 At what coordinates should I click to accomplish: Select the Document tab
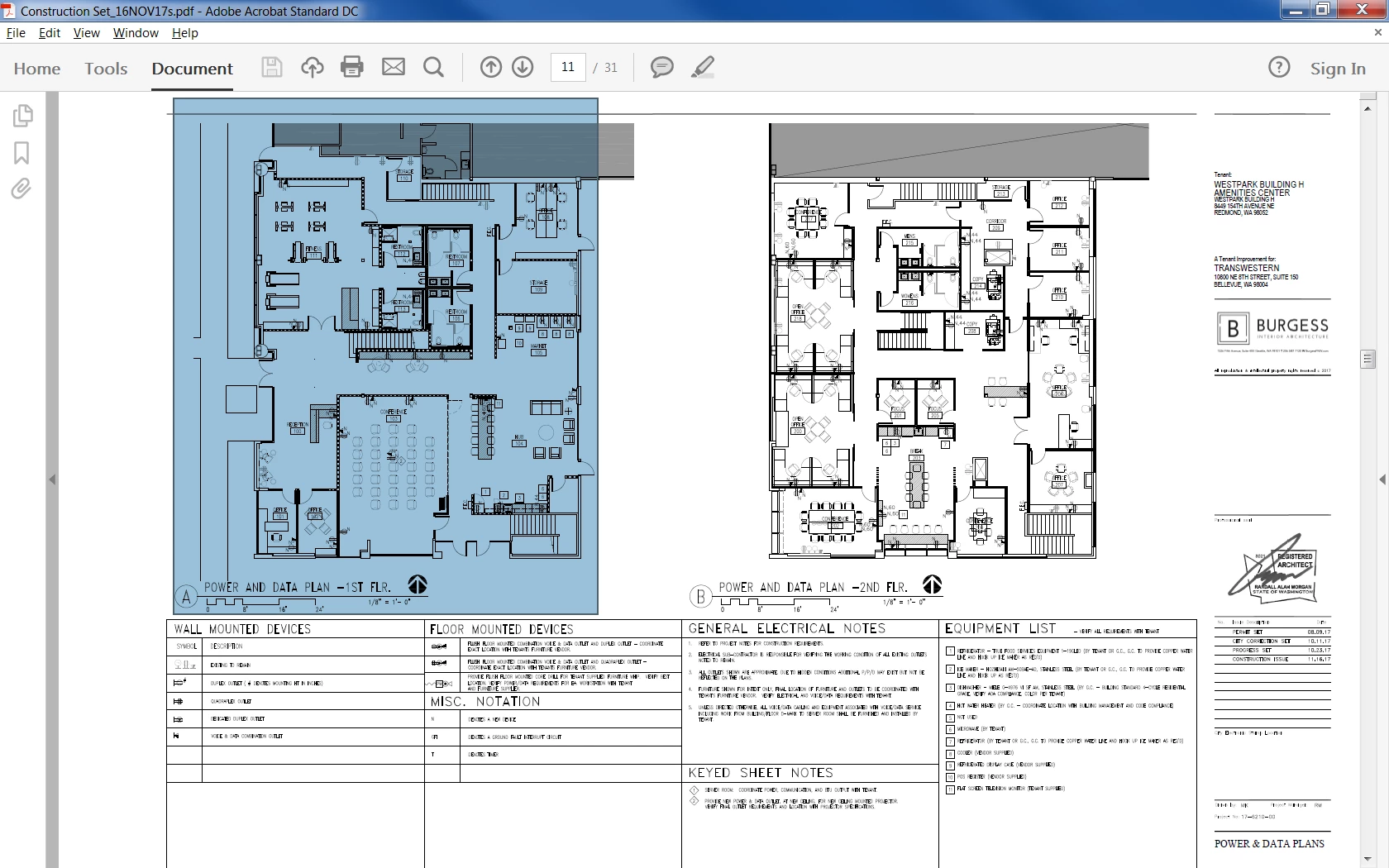pos(192,69)
